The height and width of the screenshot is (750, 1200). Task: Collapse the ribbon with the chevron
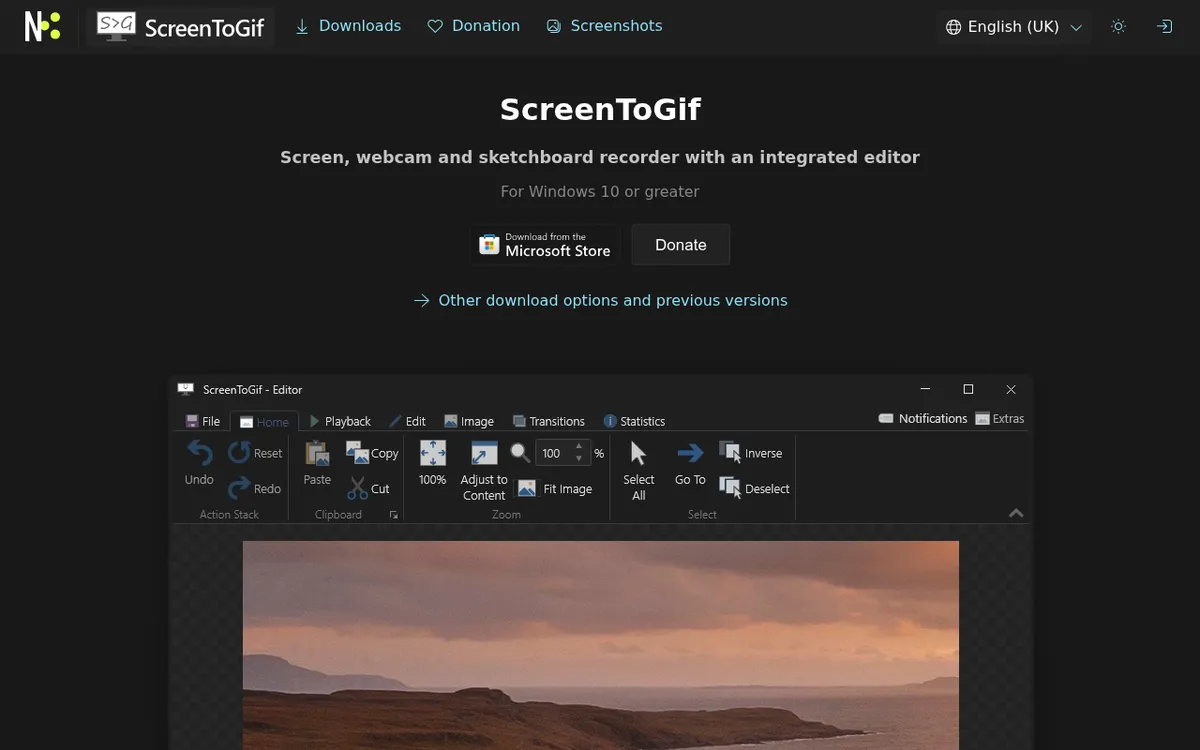tap(1016, 513)
